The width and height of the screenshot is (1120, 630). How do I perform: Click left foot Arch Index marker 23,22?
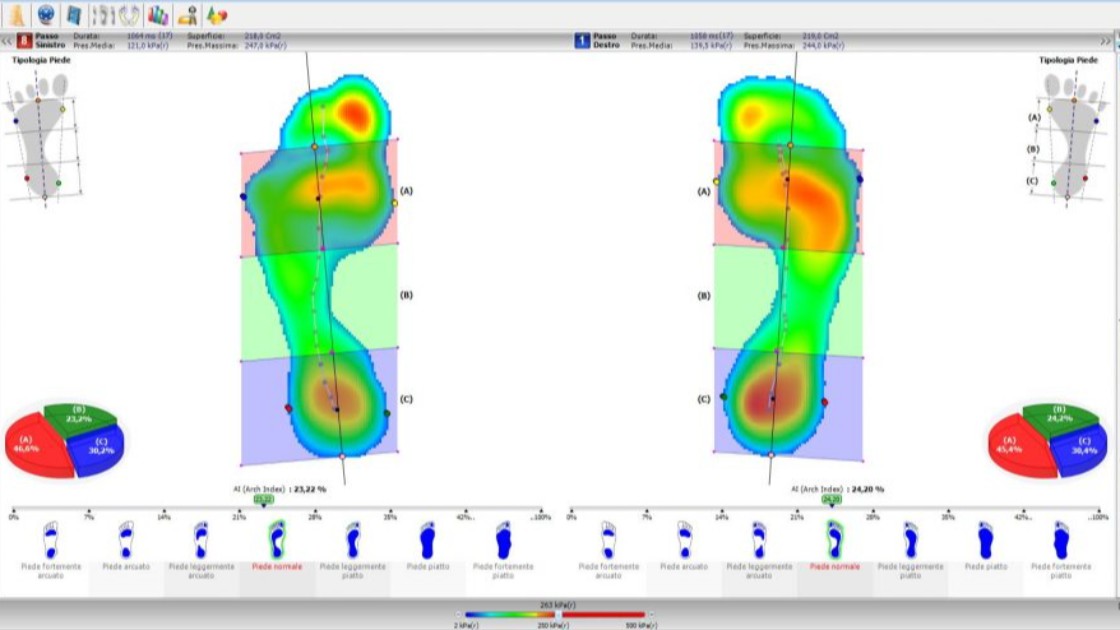click(263, 500)
